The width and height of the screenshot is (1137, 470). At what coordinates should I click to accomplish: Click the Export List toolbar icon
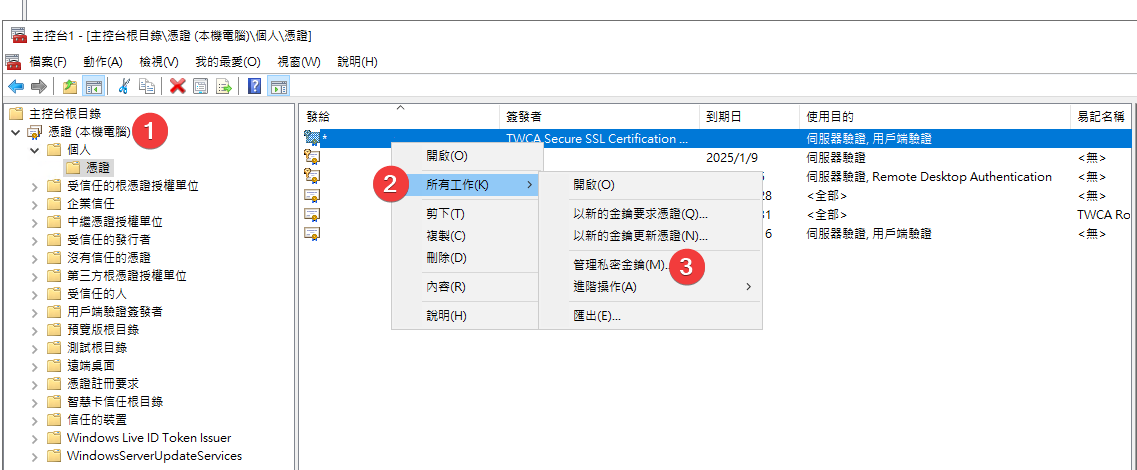(x=223, y=86)
